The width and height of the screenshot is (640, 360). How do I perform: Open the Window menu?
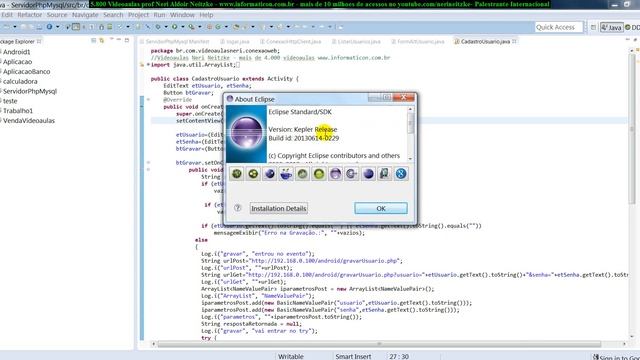pyautogui.click(x=182, y=15)
